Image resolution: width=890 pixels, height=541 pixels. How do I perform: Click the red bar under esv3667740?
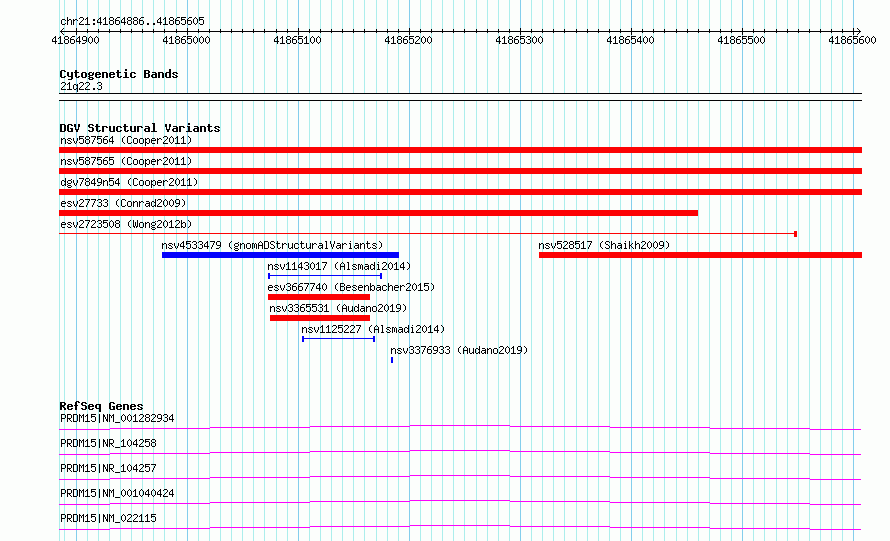(319, 297)
